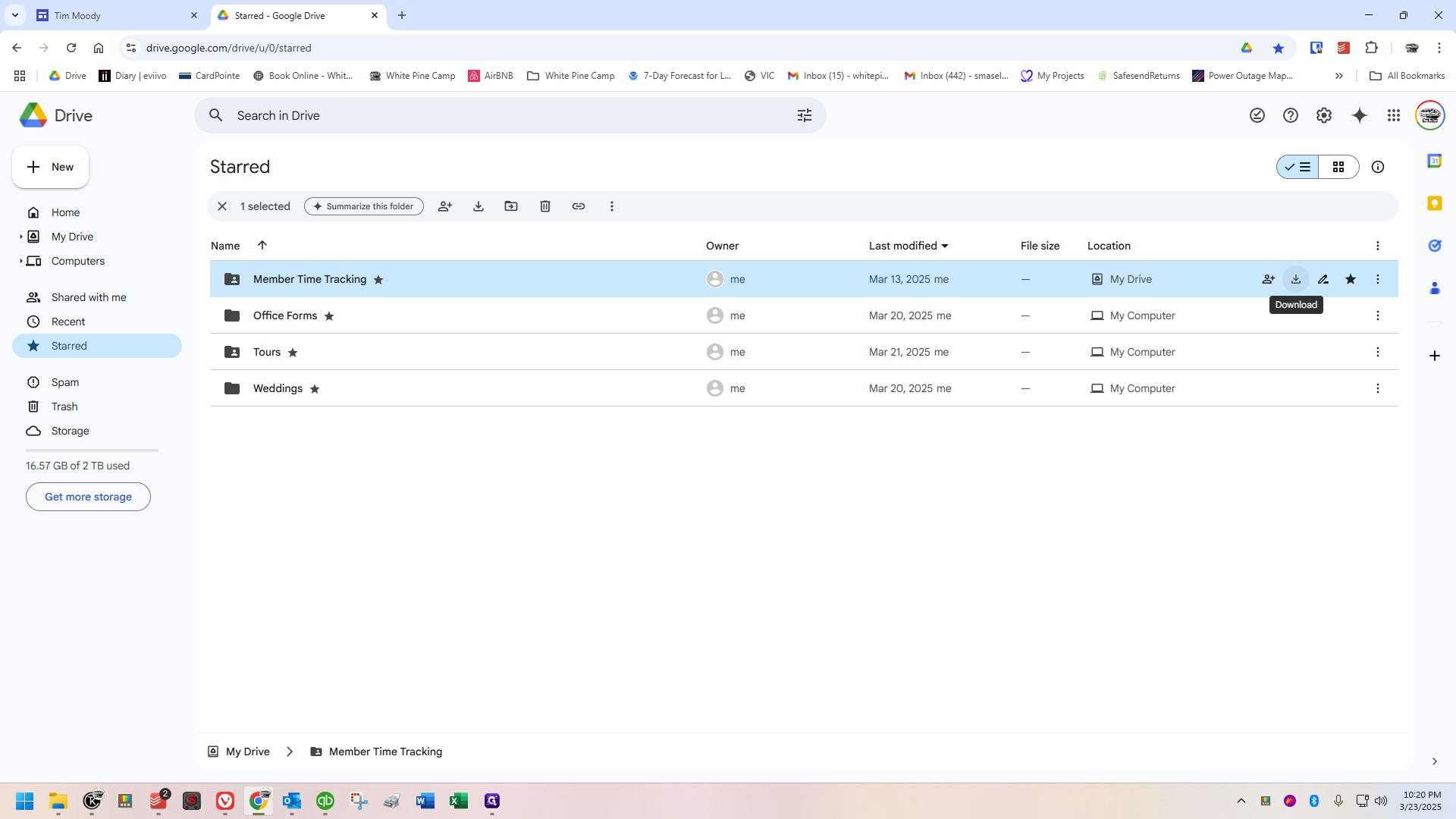Screen dimensions: 1456x819
Task: Click the Move to folder icon
Action: [x=511, y=206]
